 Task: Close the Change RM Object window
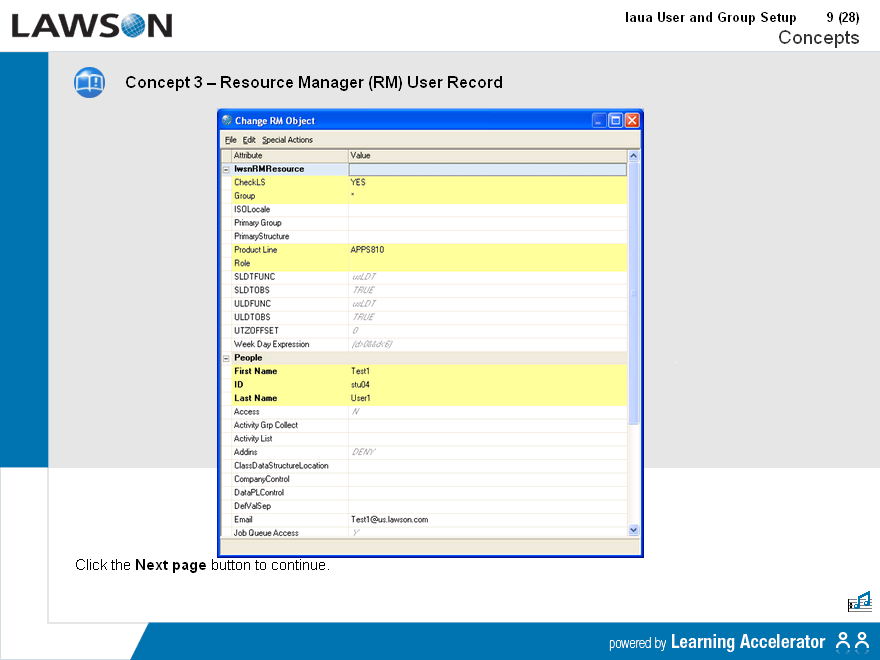coord(632,120)
